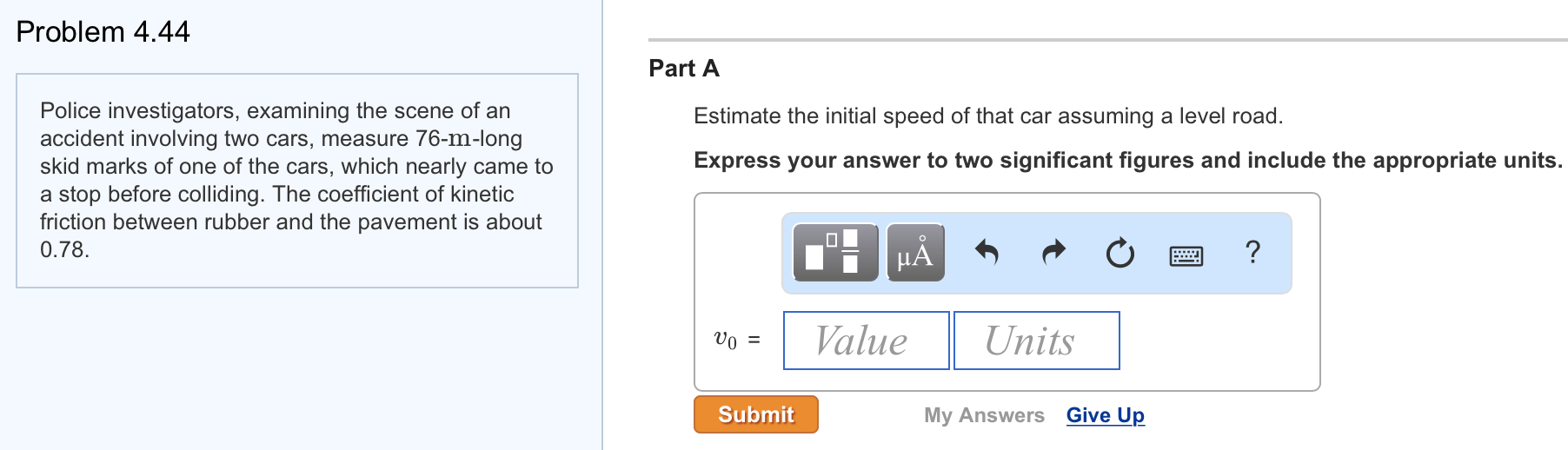The width and height of the screenshot is (1568, 450).
Task: Click the undo arrow icon
Action: coord(987,253)
